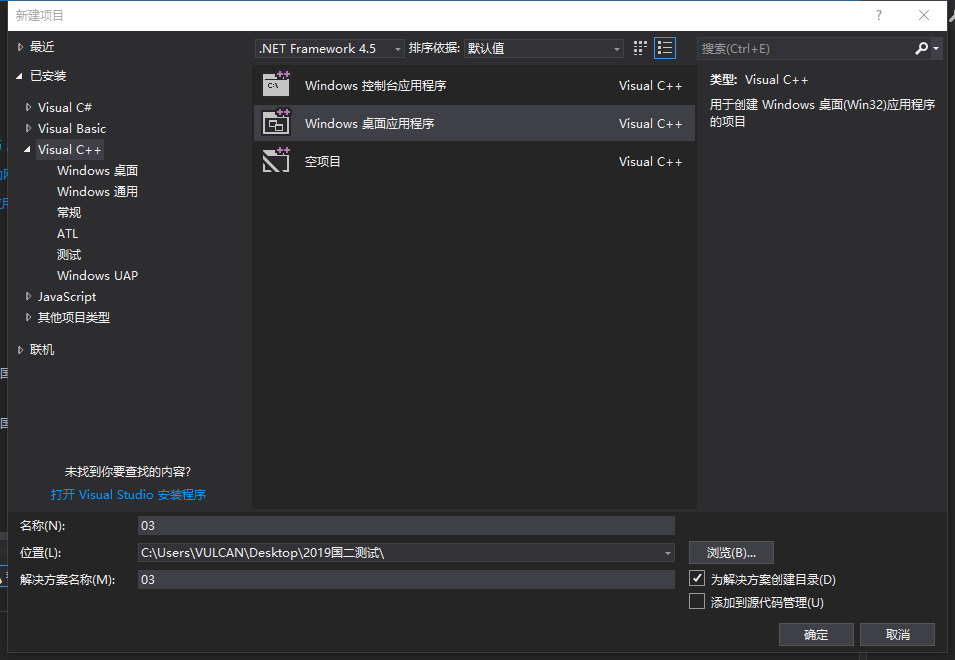Expand the 最近 tree node
This screenshot has height=660, width=955.
pos(20,47)
